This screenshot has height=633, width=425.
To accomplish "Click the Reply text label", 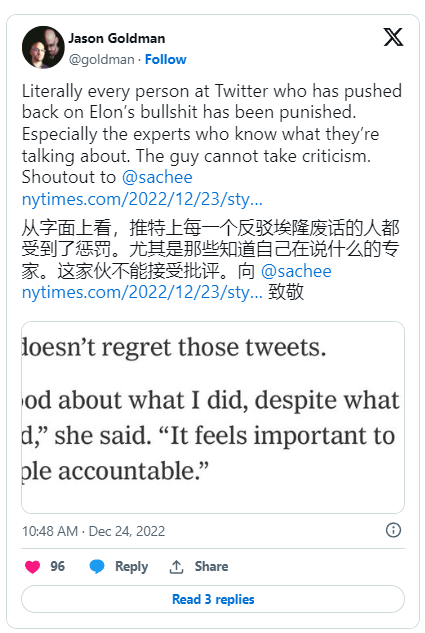I will click(x=132, y=567).
